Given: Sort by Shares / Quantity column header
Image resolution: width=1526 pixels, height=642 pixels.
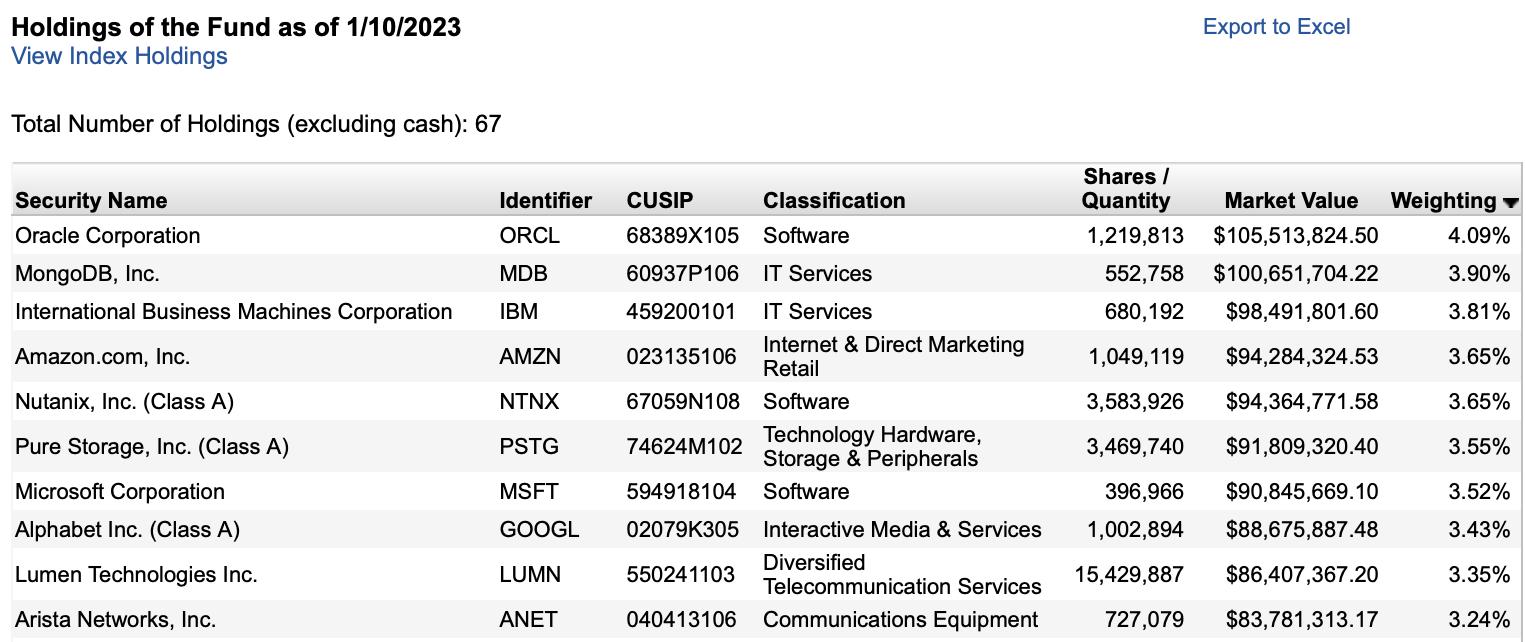Looking at the screenshot, I should point(1126,189).
